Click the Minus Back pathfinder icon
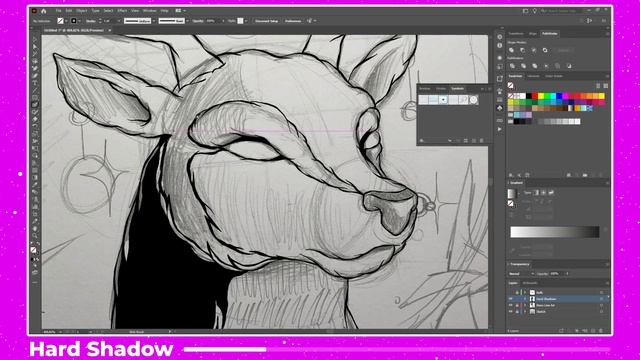Screen dimensions: 640x360 coord(569,66)
